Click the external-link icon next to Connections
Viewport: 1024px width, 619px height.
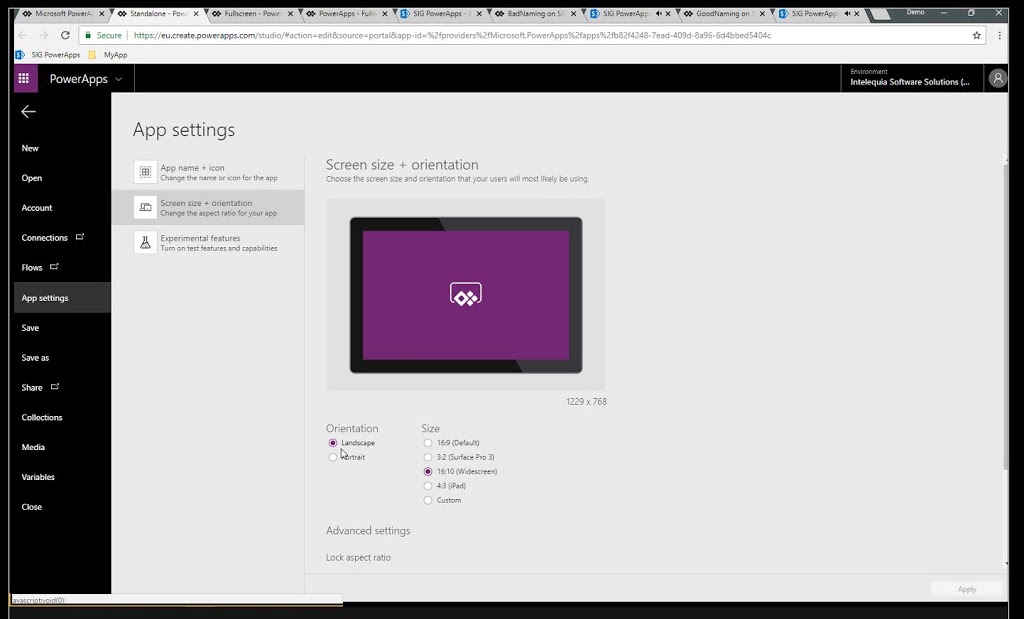[80, 237]
